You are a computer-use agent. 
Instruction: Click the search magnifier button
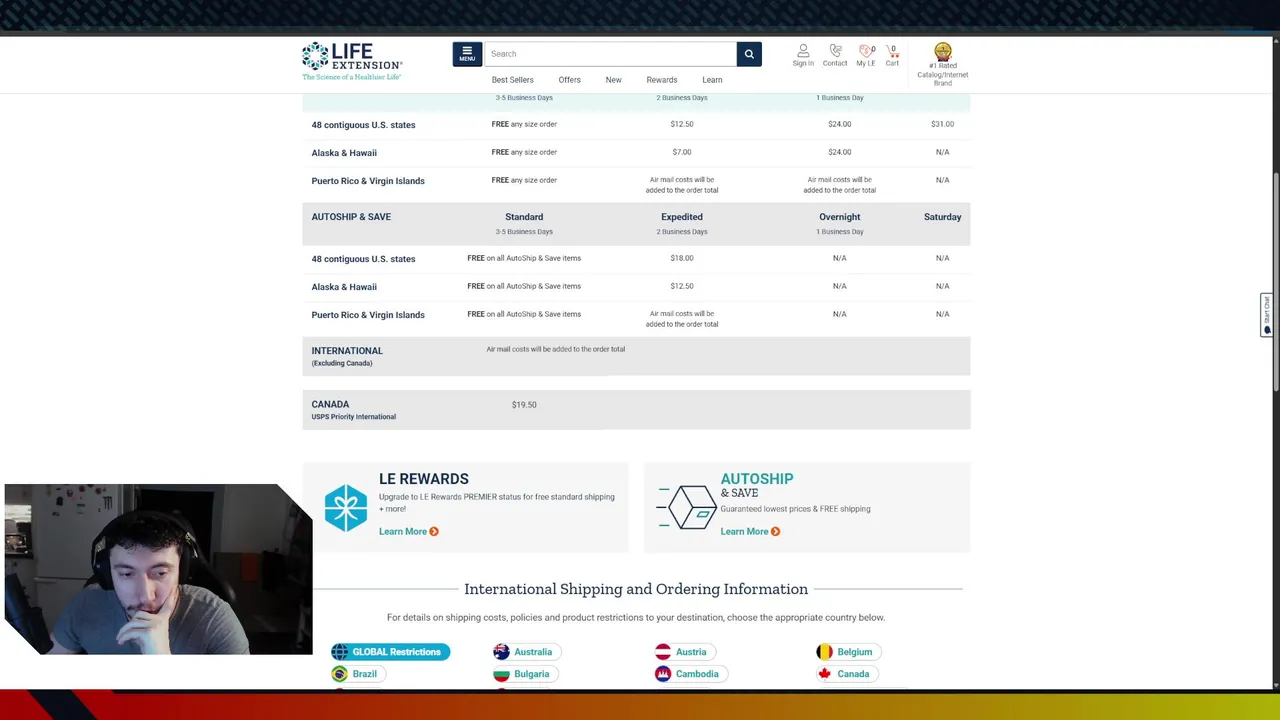click(x=749, y=54)
